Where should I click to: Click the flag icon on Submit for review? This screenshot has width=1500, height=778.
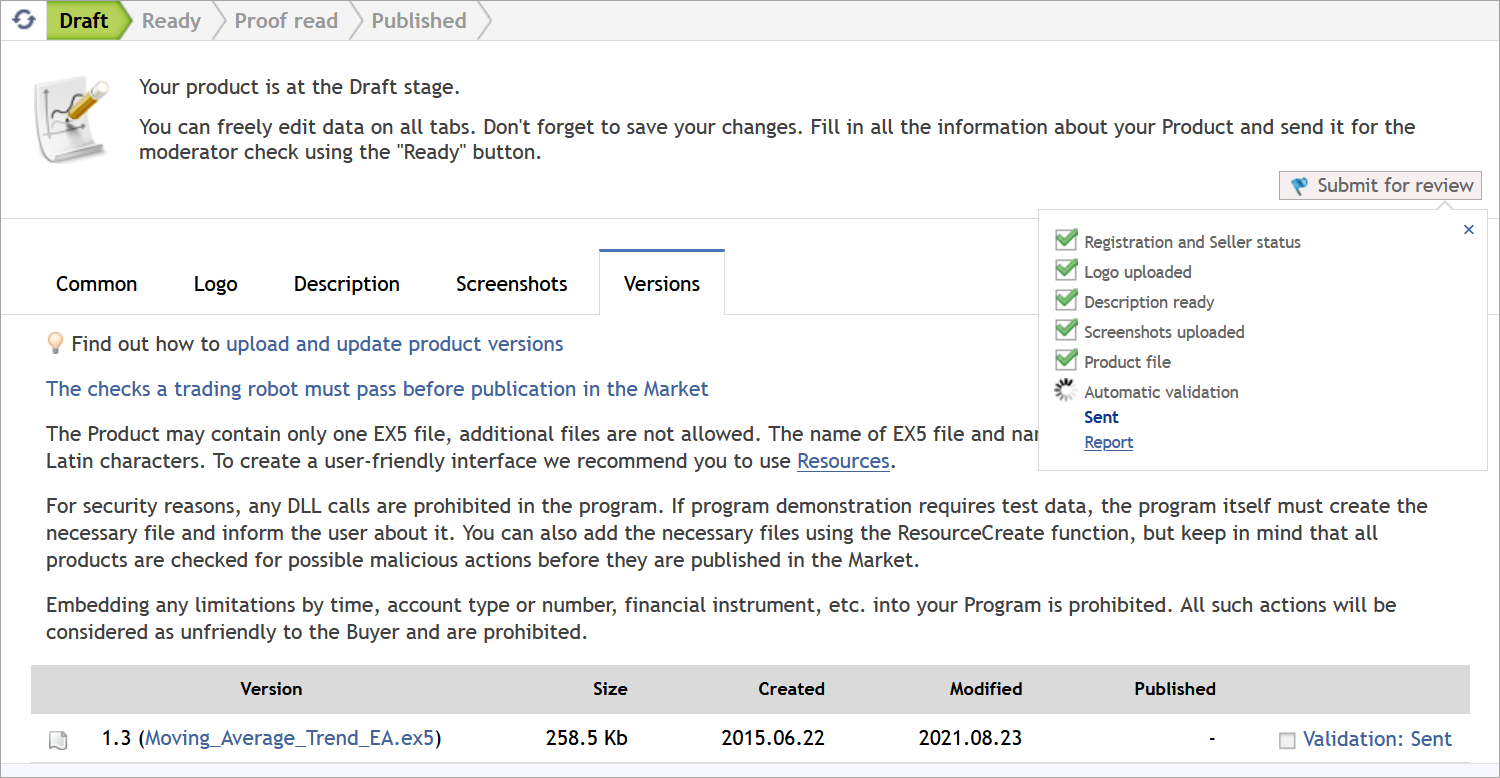[x=1299, y=186]
